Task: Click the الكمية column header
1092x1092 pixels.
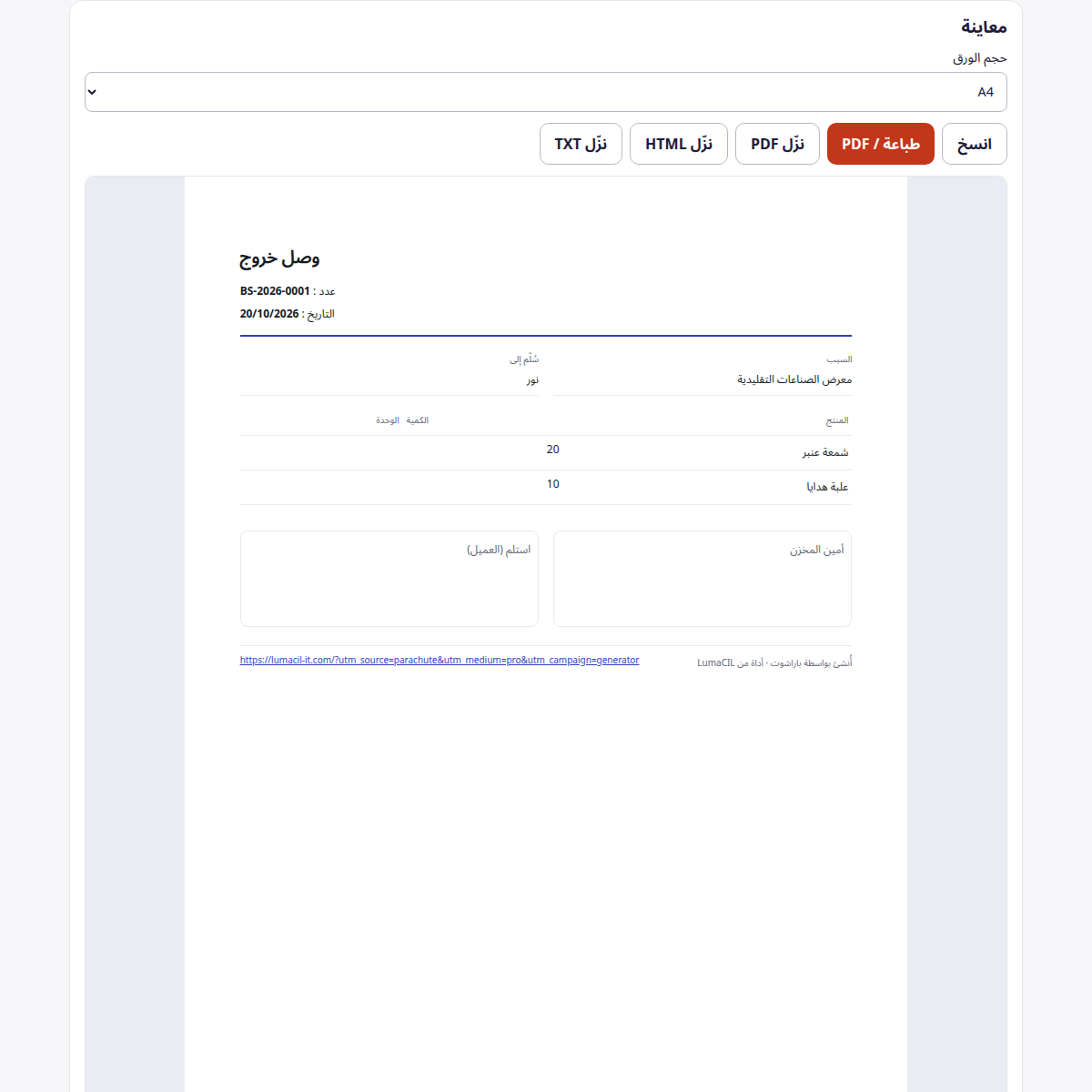Action: [418, 420]
